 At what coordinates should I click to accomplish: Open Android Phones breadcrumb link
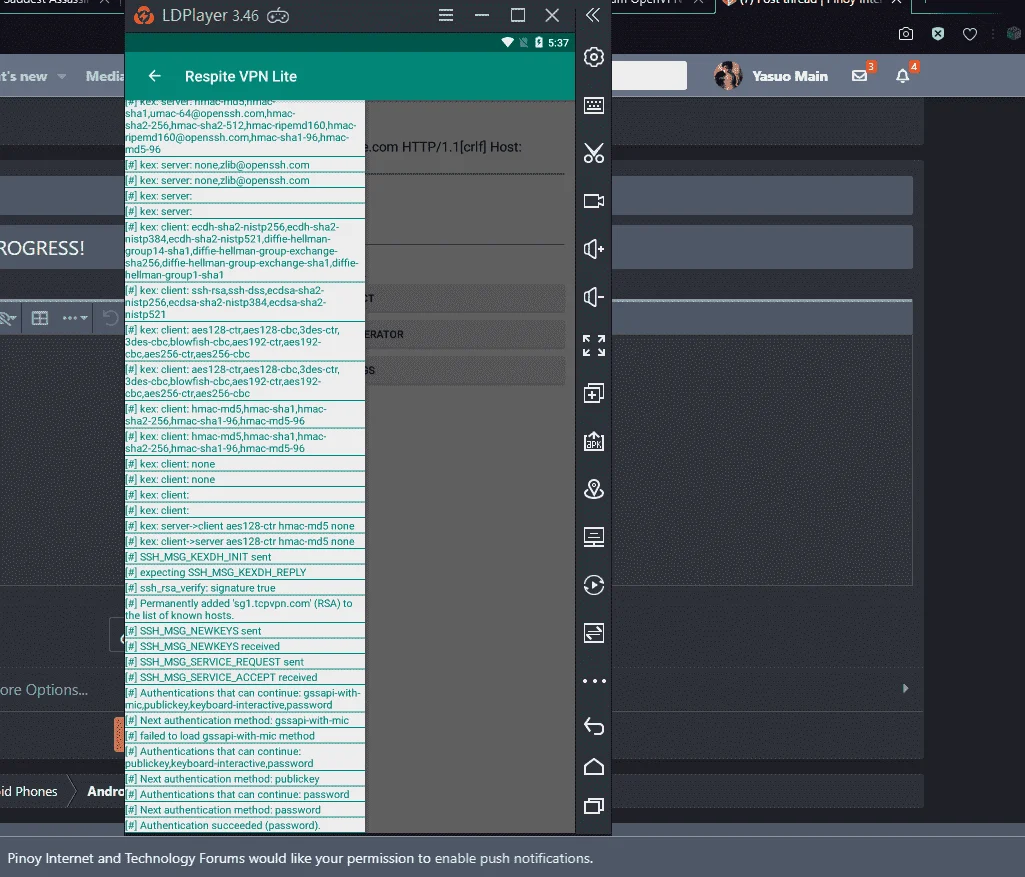29,791
